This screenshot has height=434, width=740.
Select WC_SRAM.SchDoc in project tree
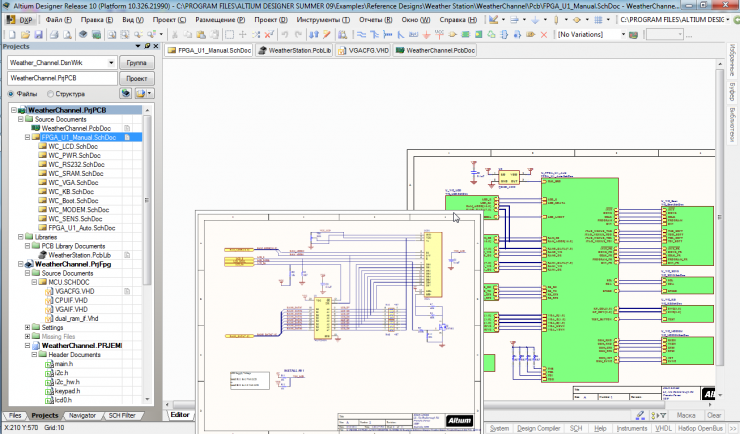(76, 174)
